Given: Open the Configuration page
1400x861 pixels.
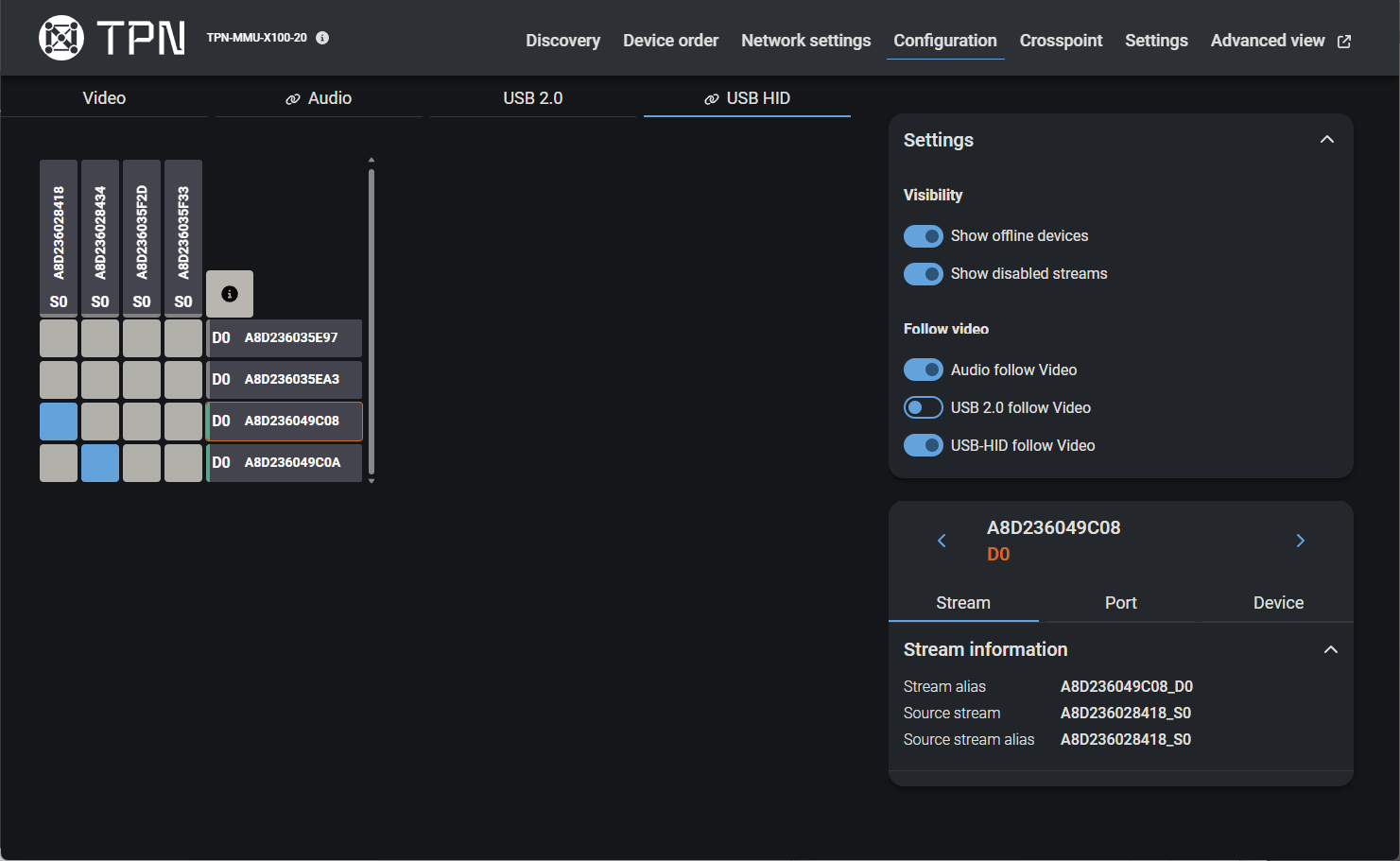Looking at the screenshot, I should pos(945,41).
